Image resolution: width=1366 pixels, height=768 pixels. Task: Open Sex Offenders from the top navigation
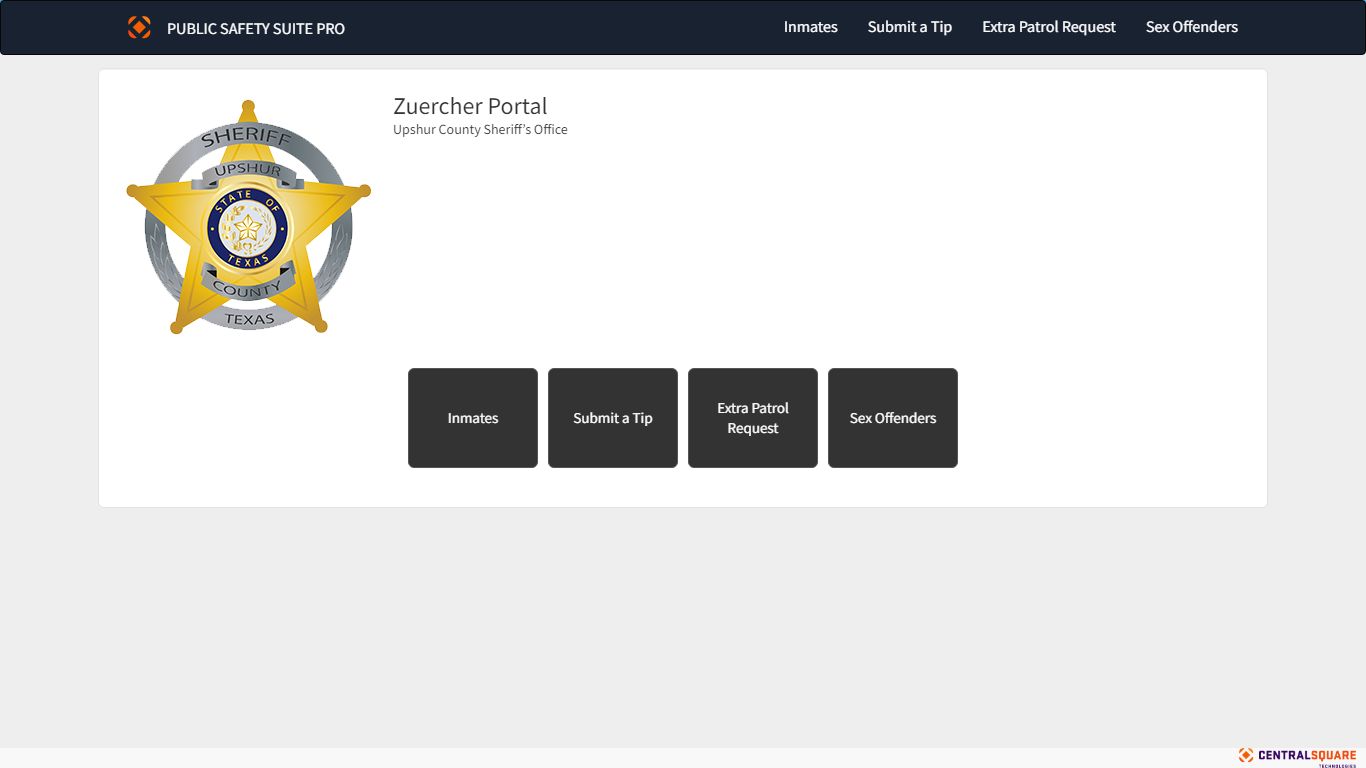[x=1192, y=27]
